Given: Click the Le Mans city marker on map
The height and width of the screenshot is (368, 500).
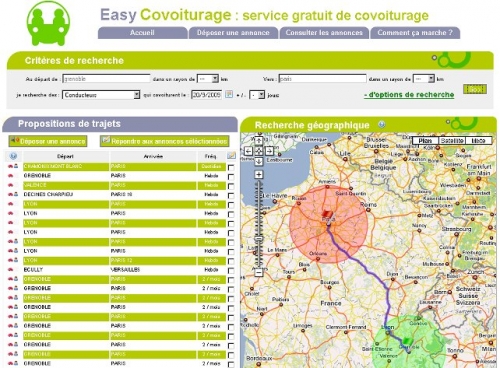Looking at the screenshot, I should (x=277, y=255).
